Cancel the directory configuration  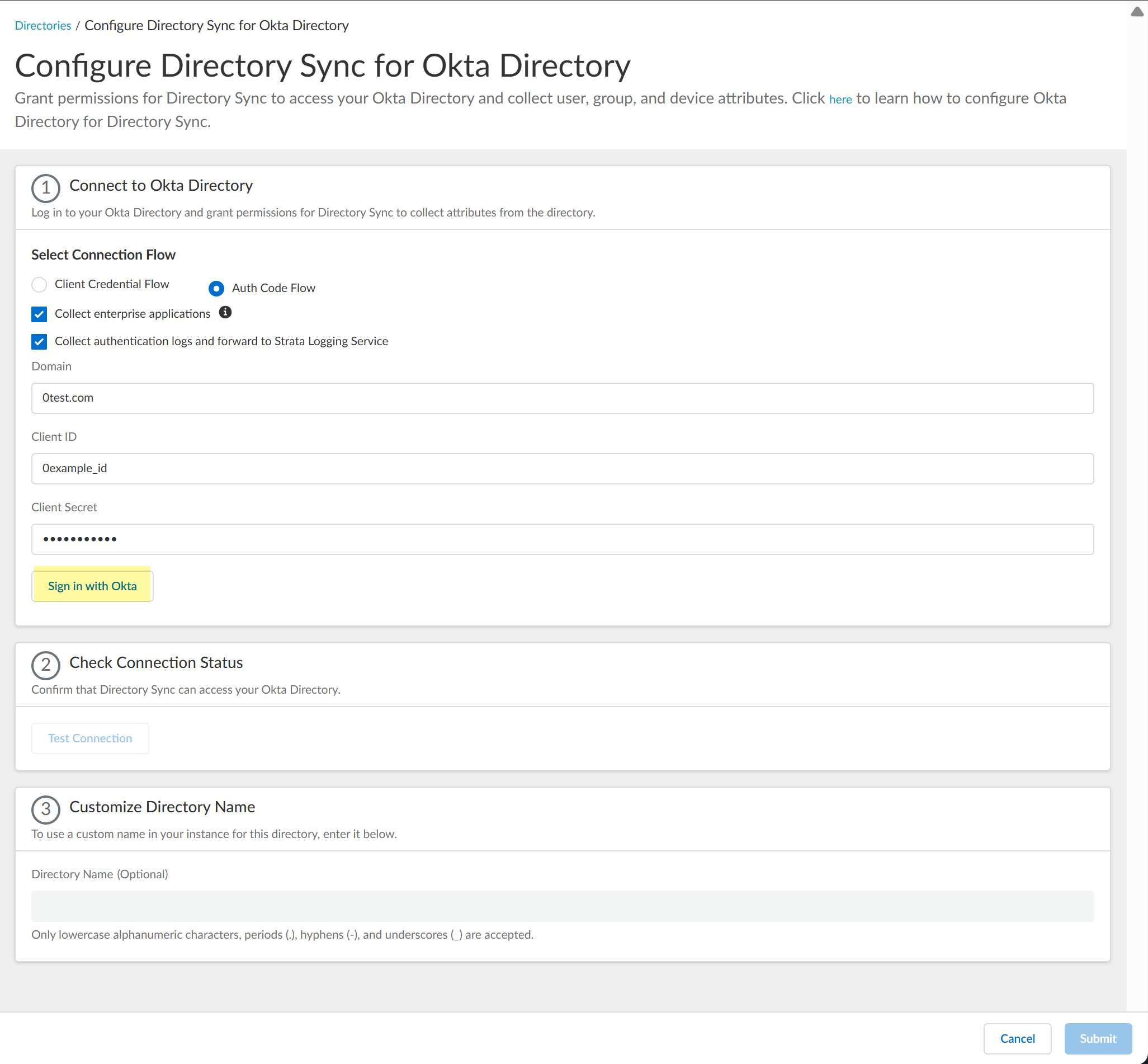tap(1017, 1038)
